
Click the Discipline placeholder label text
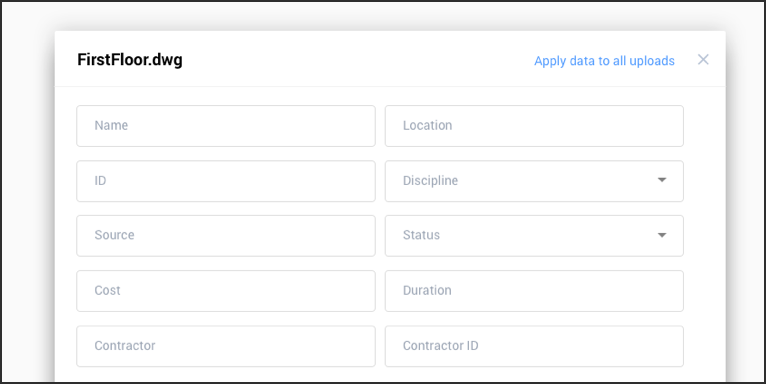click(x=430, y=181)
